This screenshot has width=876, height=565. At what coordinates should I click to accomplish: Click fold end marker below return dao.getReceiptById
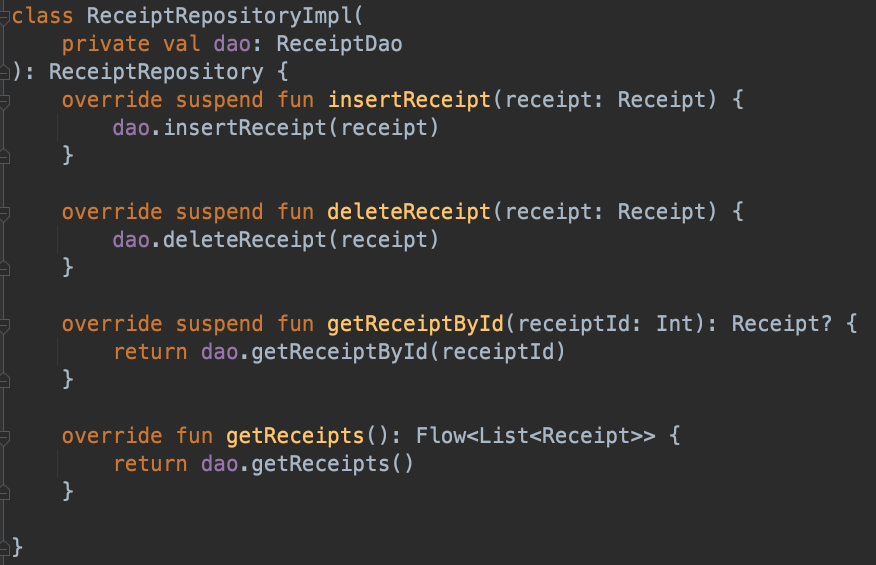click(4, 381)
